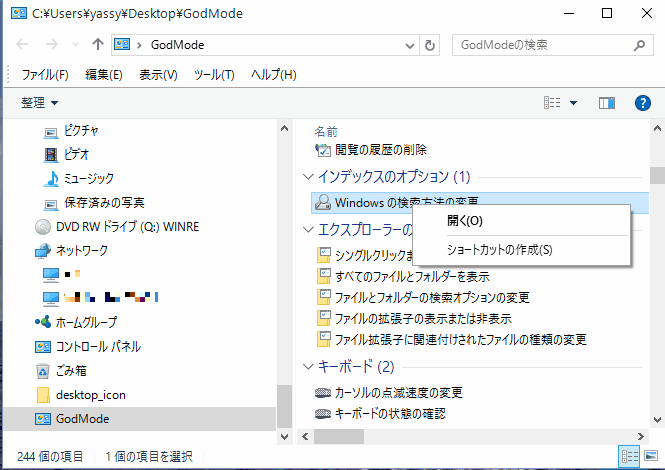Select ファイル拡張子に関連付けされたファイルの種類の変更
This screenshot has height=470, width=665.
[x=461, y=339]
